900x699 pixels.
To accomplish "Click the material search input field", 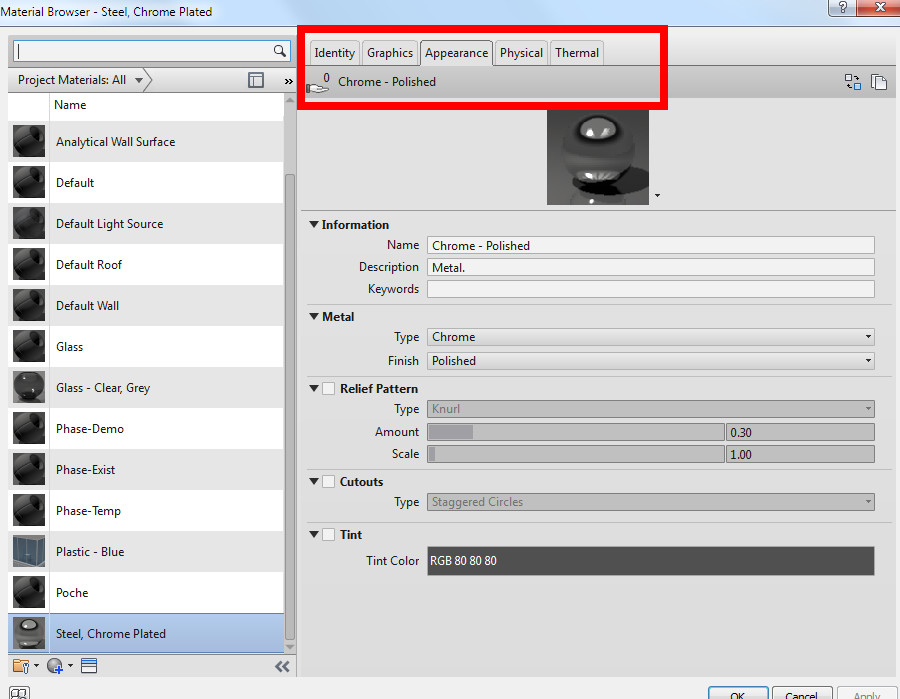I will coord(143,51).
